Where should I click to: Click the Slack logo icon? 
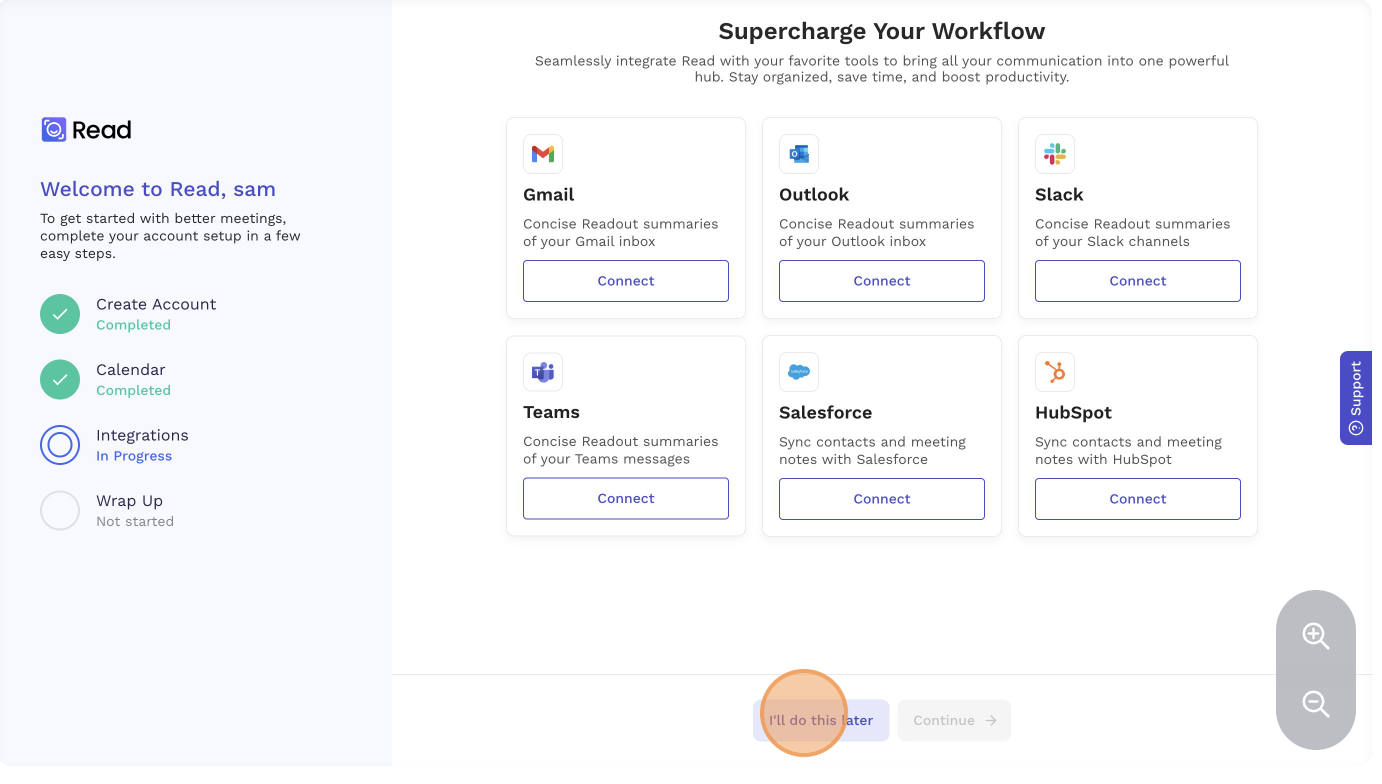point(1055,154)
